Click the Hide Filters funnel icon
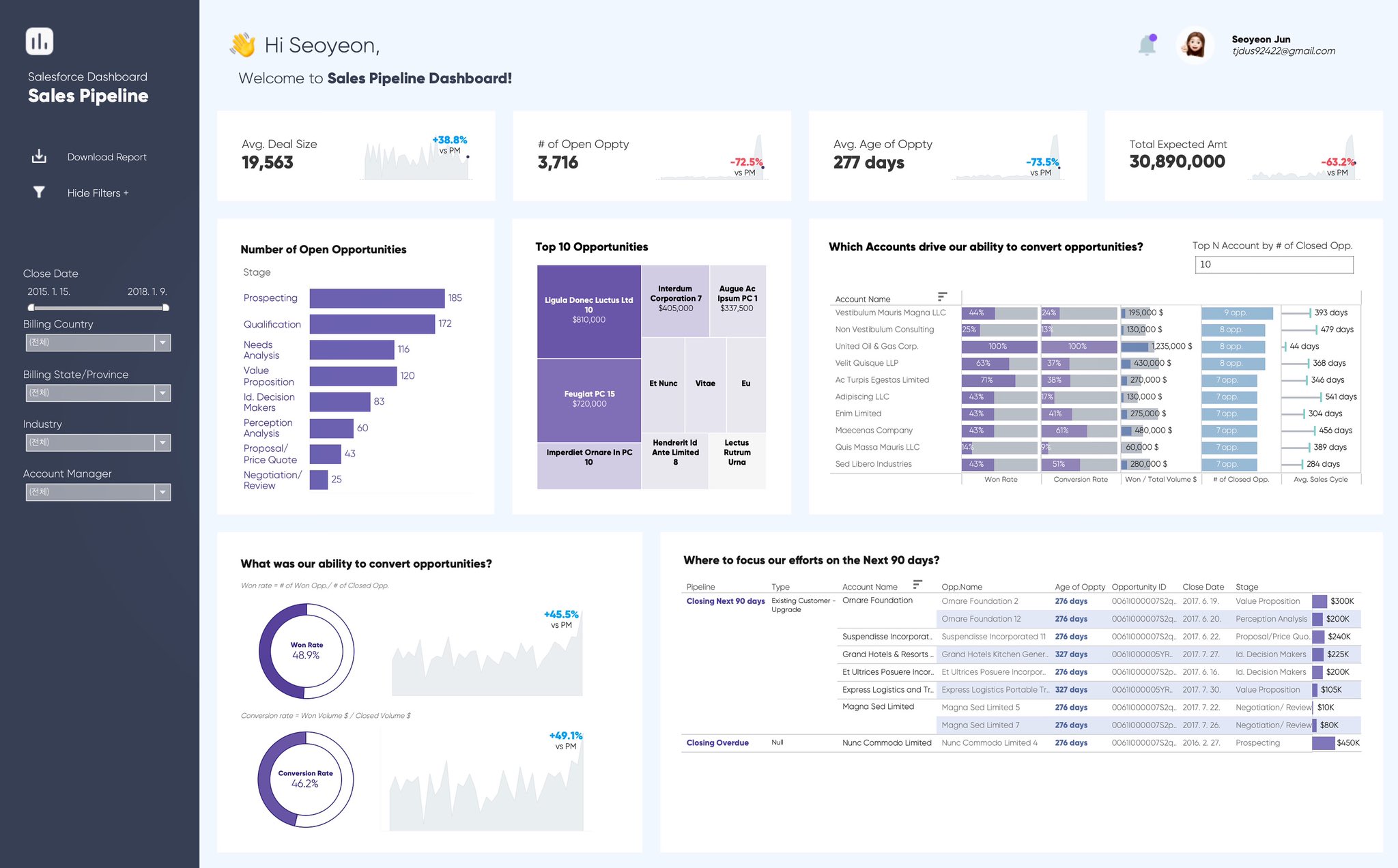1398x868 pixels. 39,192
